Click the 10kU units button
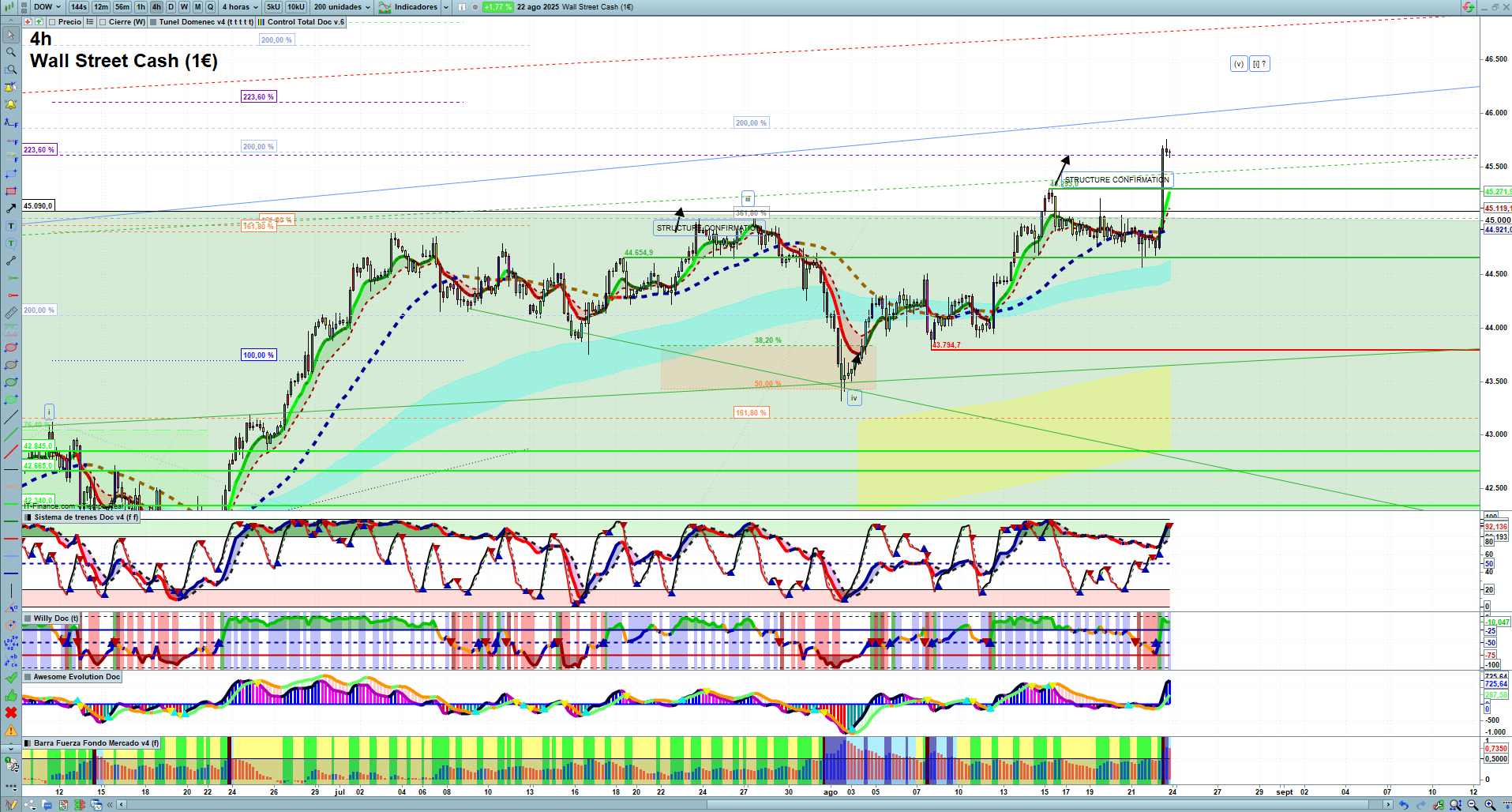 click(x=296, y=7)
